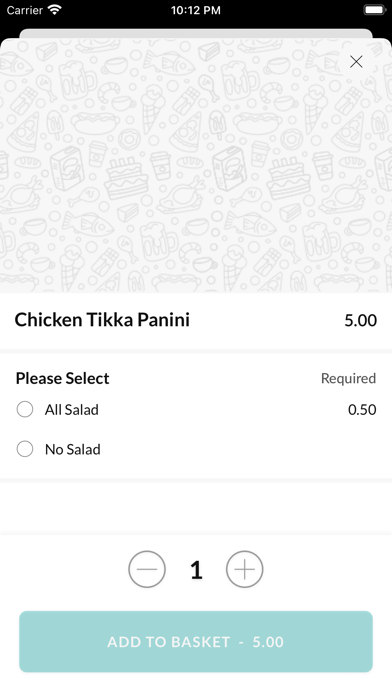Tap the All Salad option label
Screen dimensions: 392x696
coord(71,410)
